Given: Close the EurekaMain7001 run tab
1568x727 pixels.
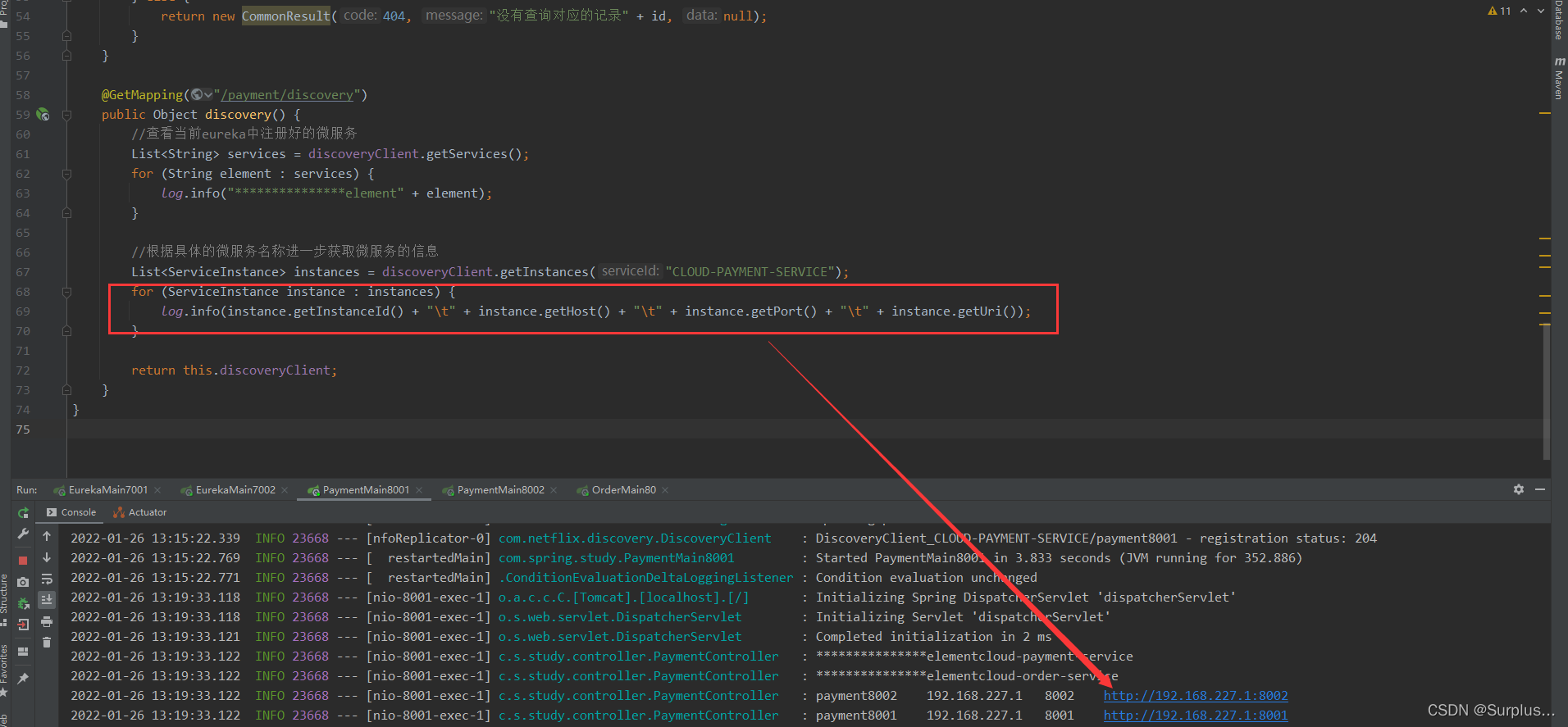Looking at the screenshot, I should 157,490.
